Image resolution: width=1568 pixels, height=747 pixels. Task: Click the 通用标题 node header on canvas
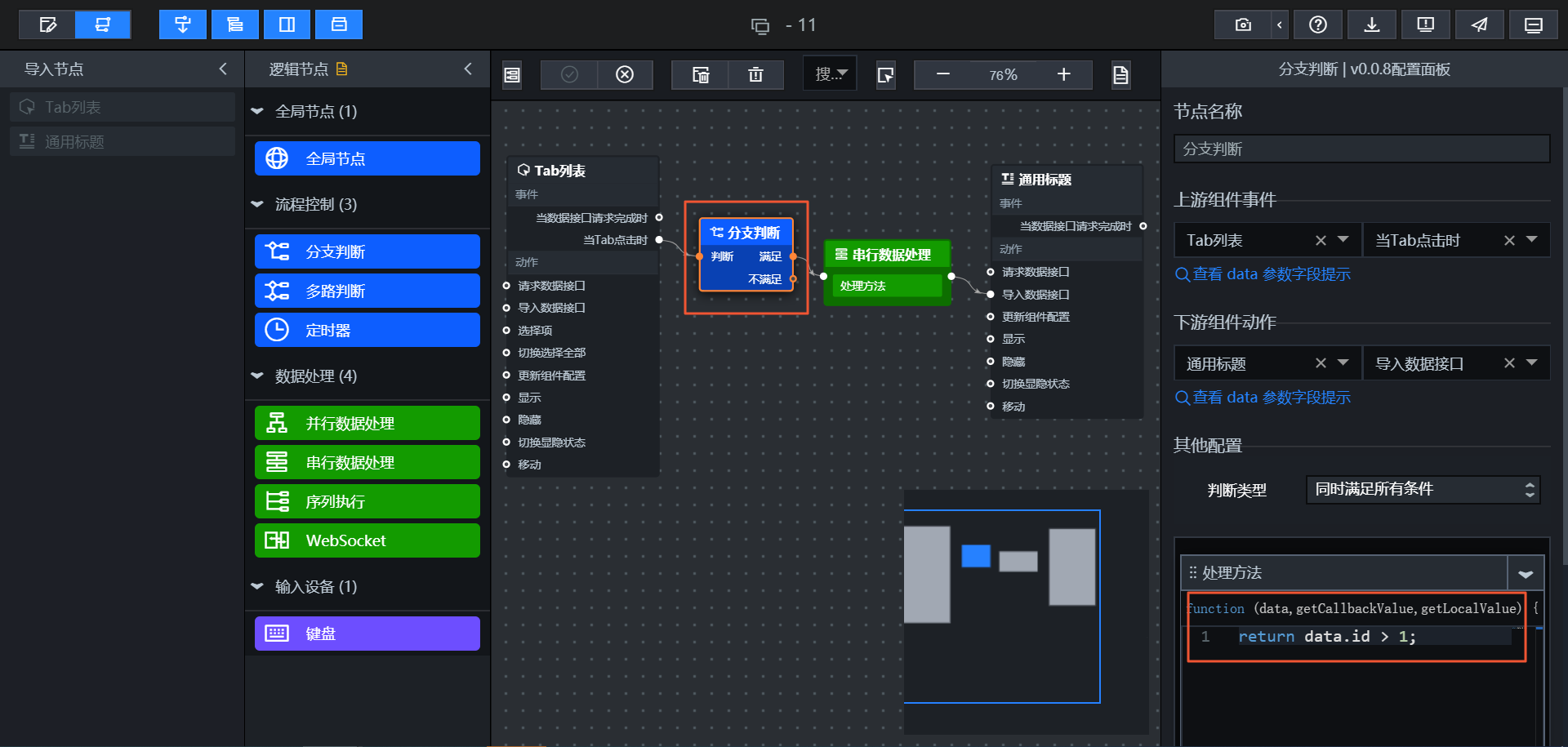click(1067, 180)
